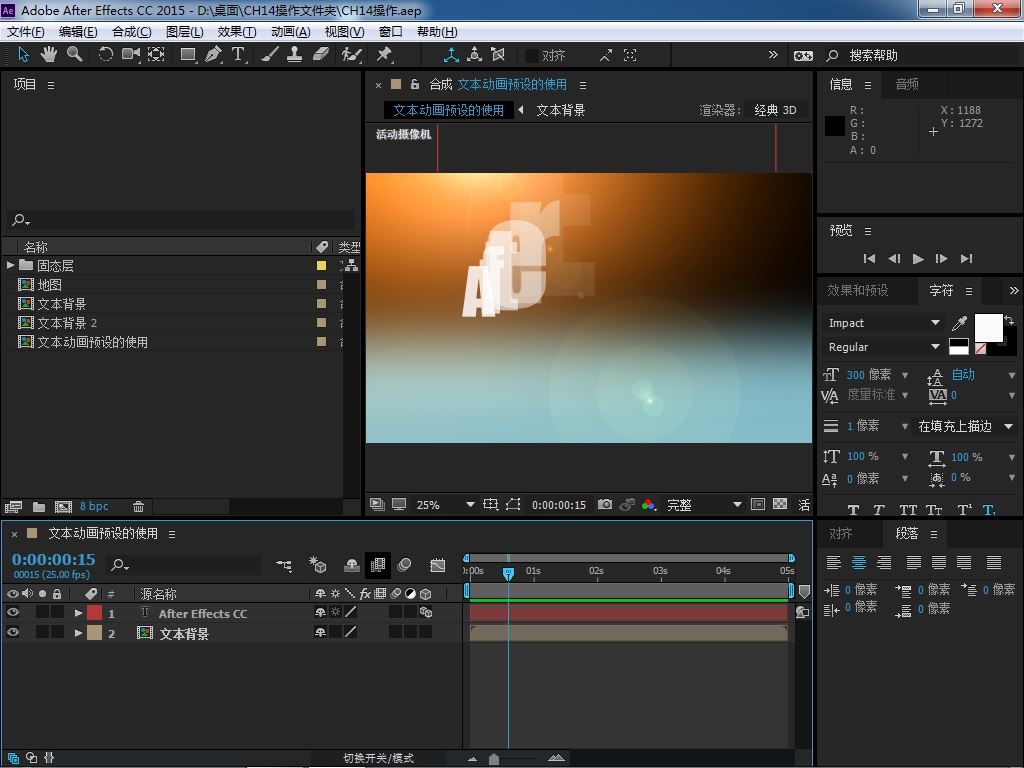
Task: Step to next frame in preview
Action: pos(941,259)
